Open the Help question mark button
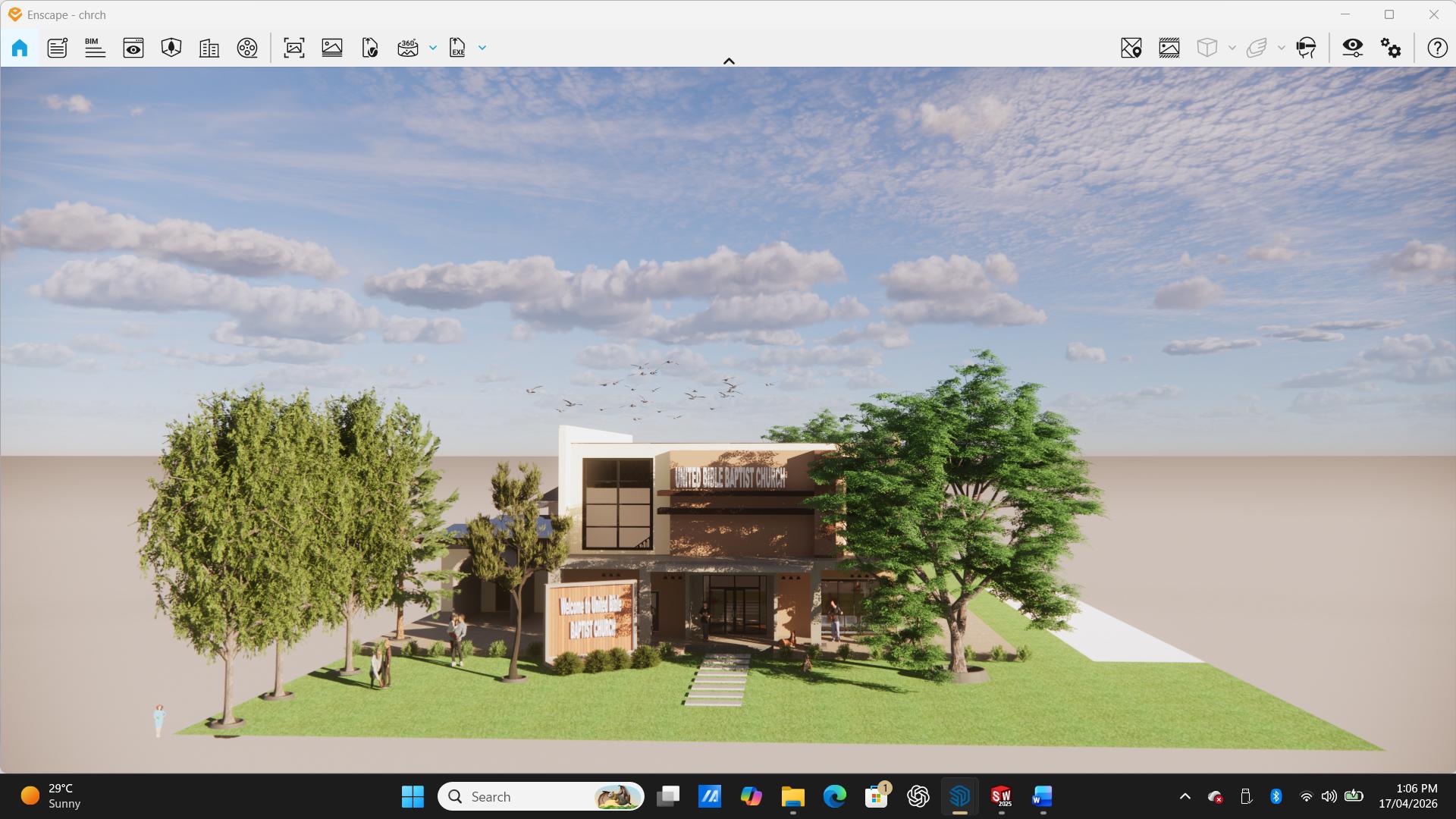The width and height of the screenshot is (1456, 819). [1437, 48]
